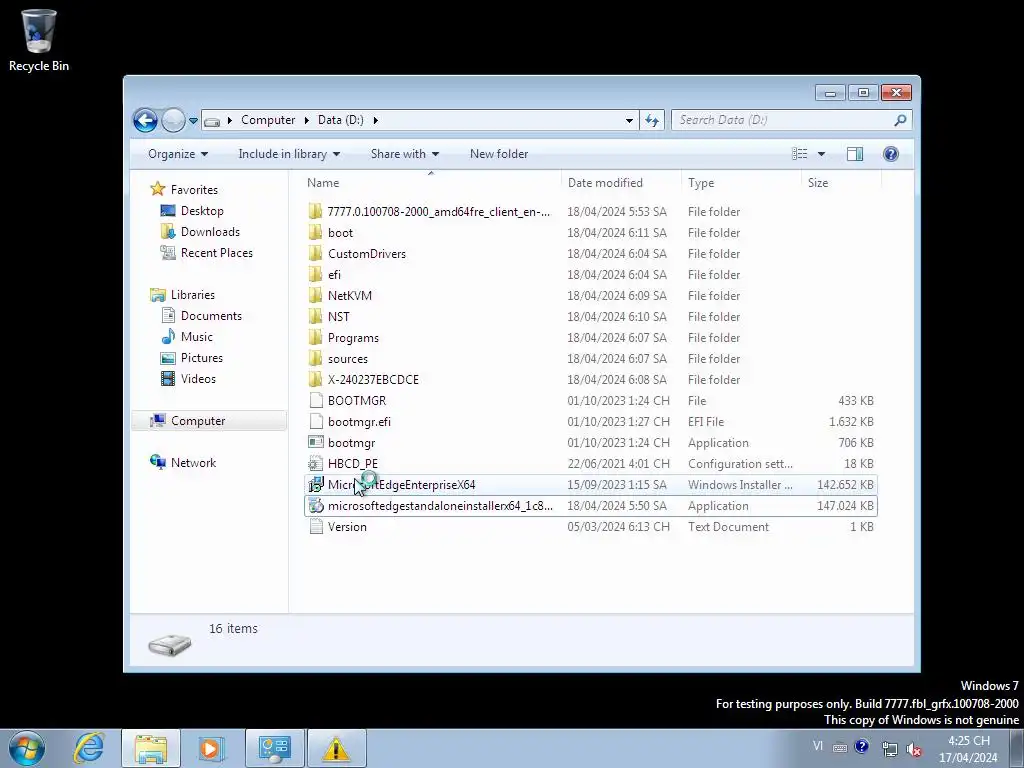Click the Back navigation arrow
1024x768 pixels.
coord(145,120)
